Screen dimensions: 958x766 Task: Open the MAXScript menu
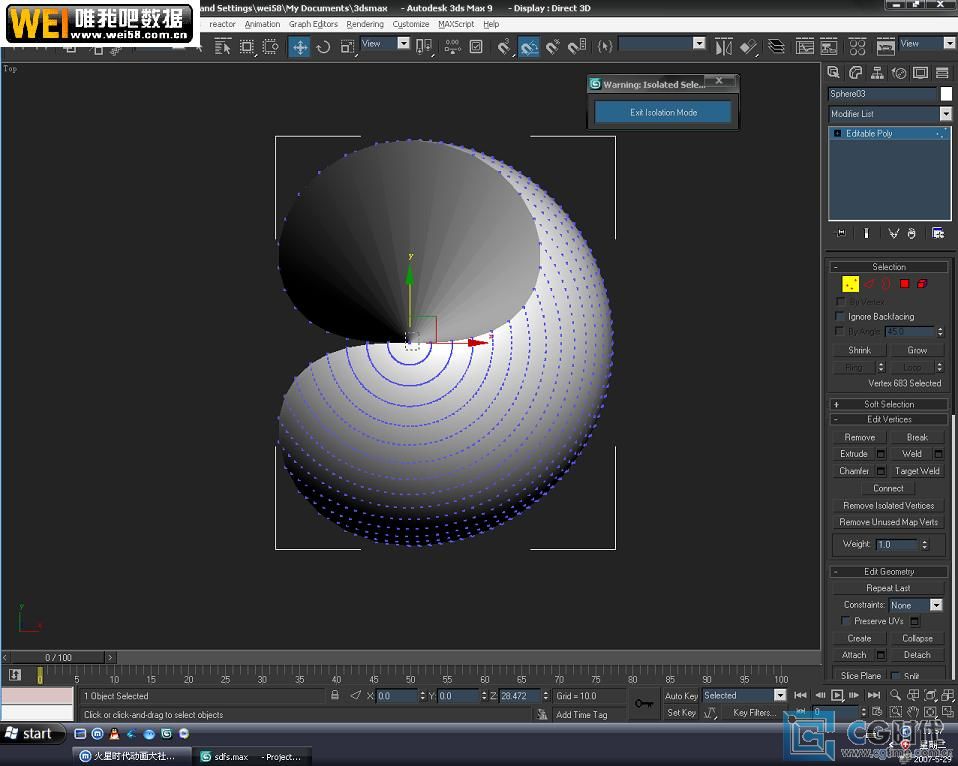pyautogui.click(x=456, y=24)
